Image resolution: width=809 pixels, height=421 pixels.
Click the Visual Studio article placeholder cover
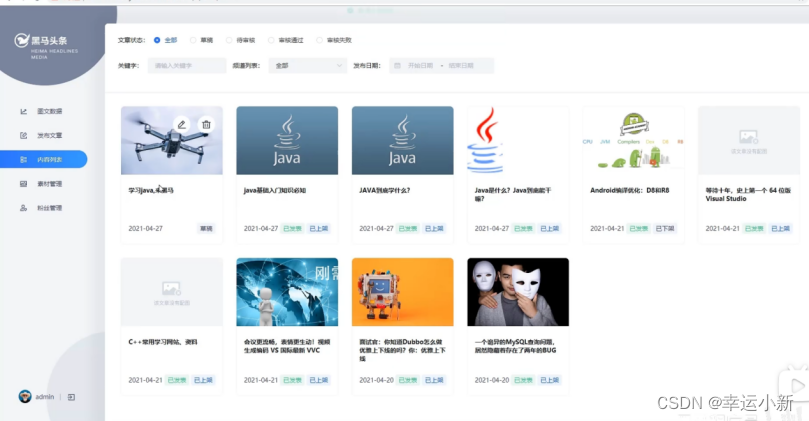pos(749,140)
